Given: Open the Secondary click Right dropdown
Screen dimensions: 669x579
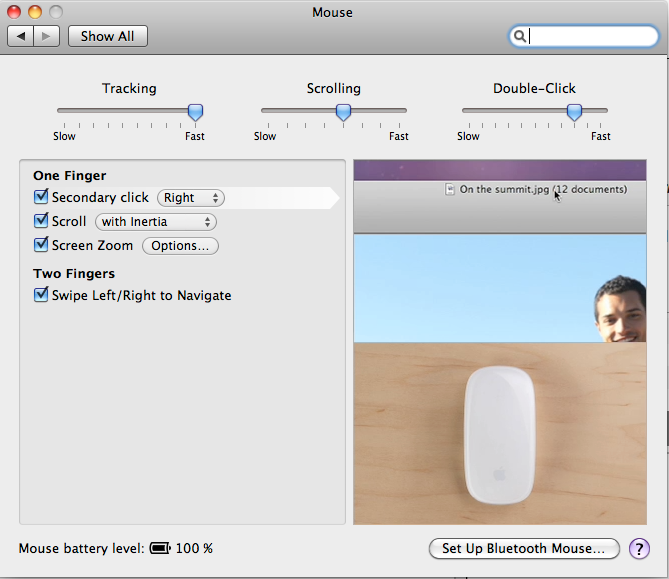Looking at the screenshot, I should click(x=192, y=198).
